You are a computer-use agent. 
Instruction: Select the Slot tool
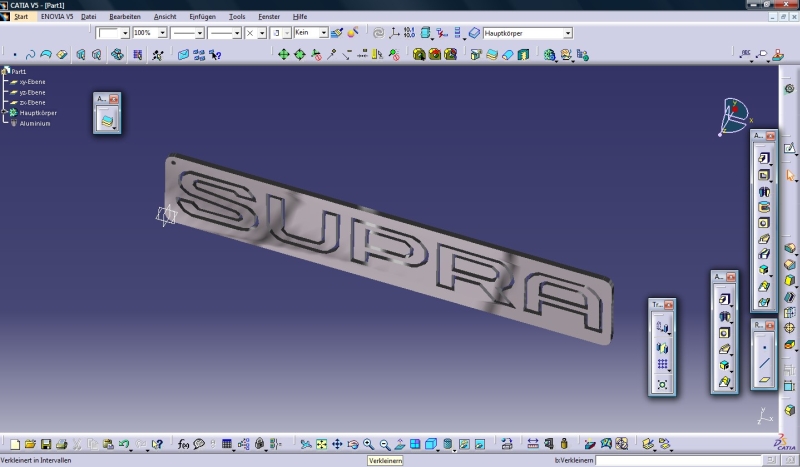coord(764,254)
